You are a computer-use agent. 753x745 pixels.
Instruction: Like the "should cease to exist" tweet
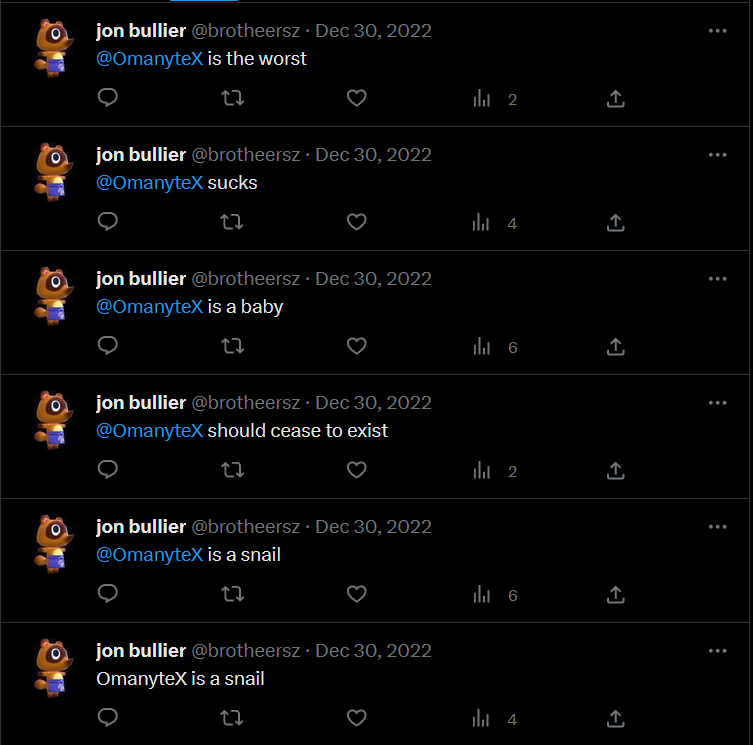356,470
